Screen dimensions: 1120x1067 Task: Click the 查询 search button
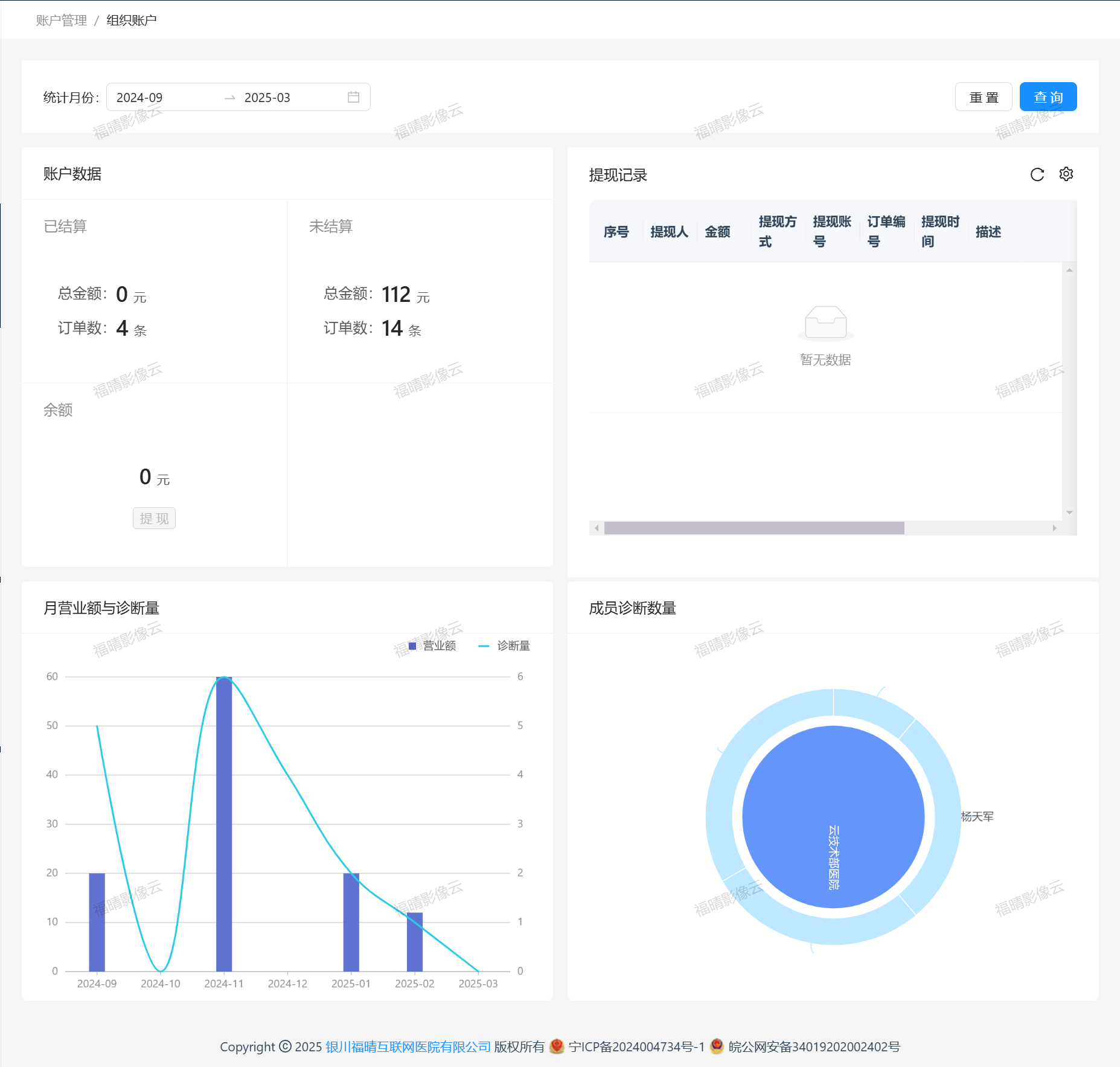(1048, 97)
